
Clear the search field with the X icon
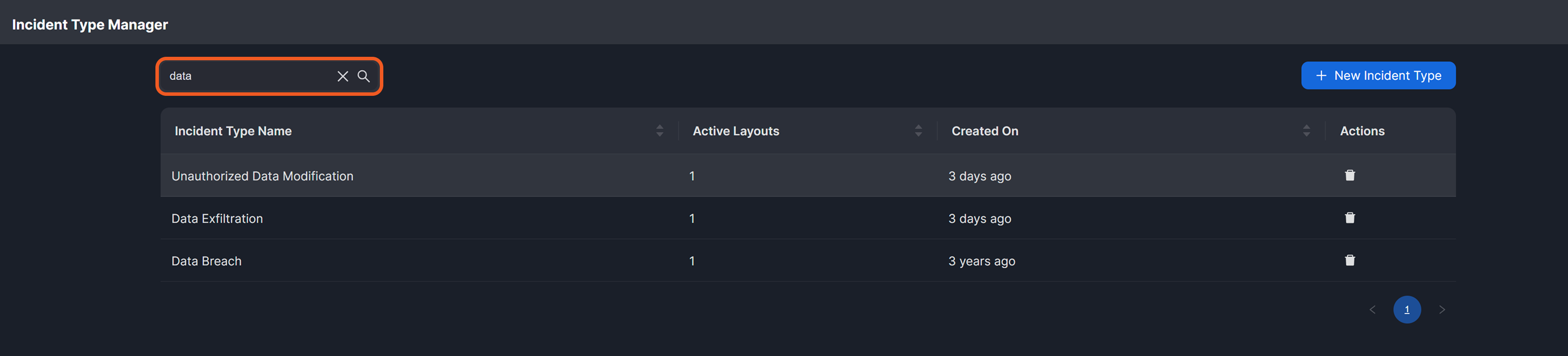pyautogui.click(x=343, y=76)
